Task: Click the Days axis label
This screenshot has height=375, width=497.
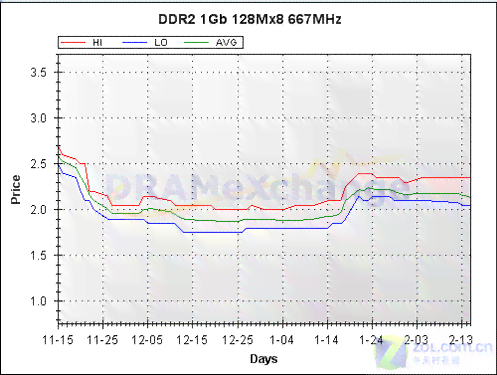Action: 264,359
